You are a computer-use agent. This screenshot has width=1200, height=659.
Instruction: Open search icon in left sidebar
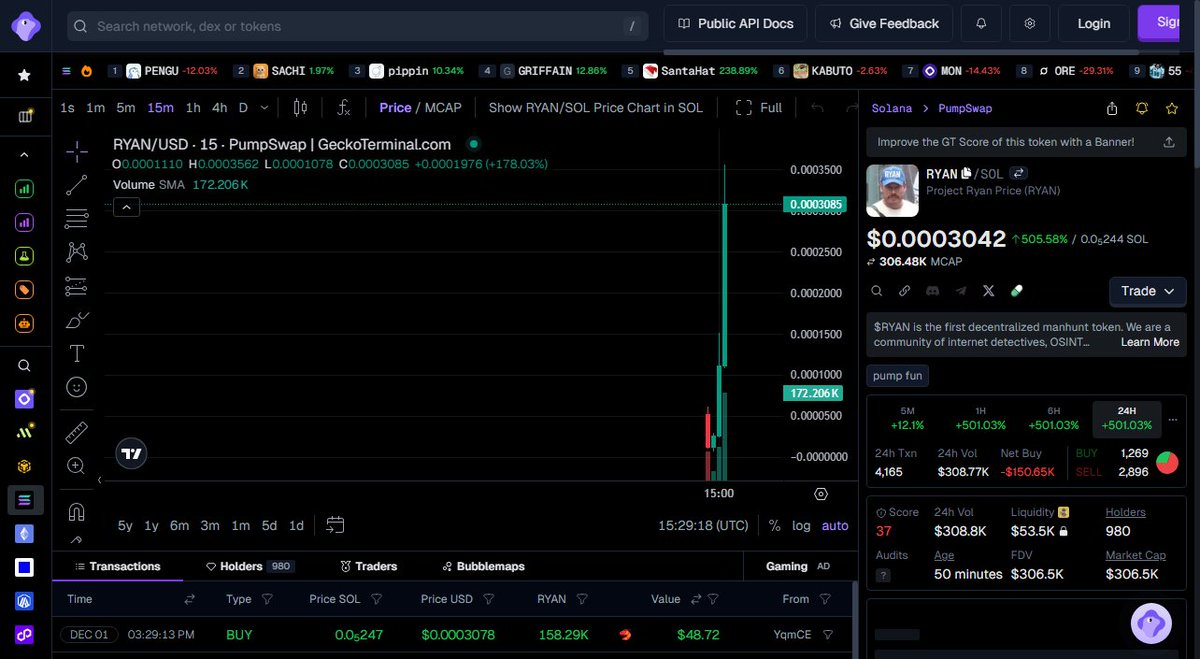[25, 366]
